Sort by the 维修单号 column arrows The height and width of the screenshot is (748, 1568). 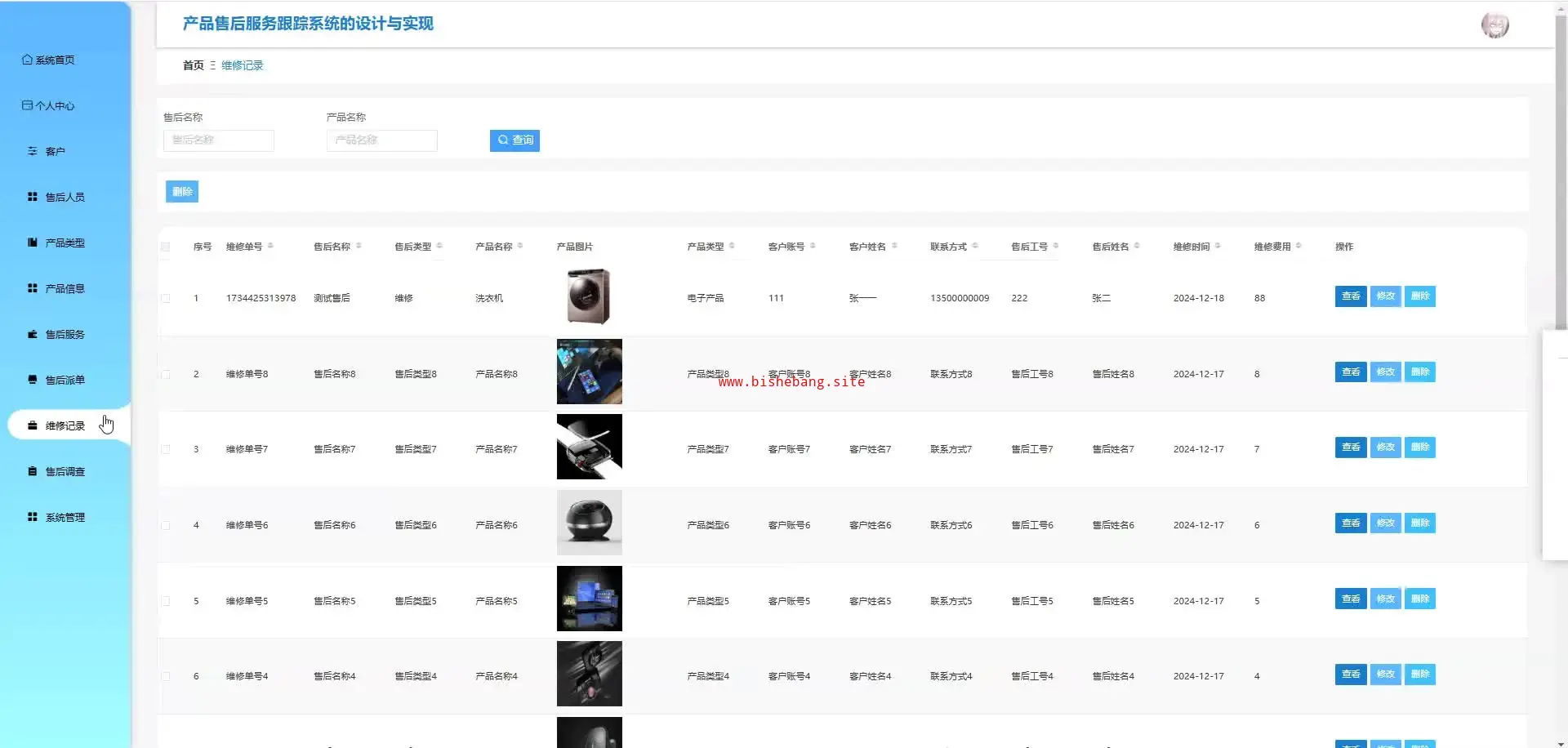point(270,246)
